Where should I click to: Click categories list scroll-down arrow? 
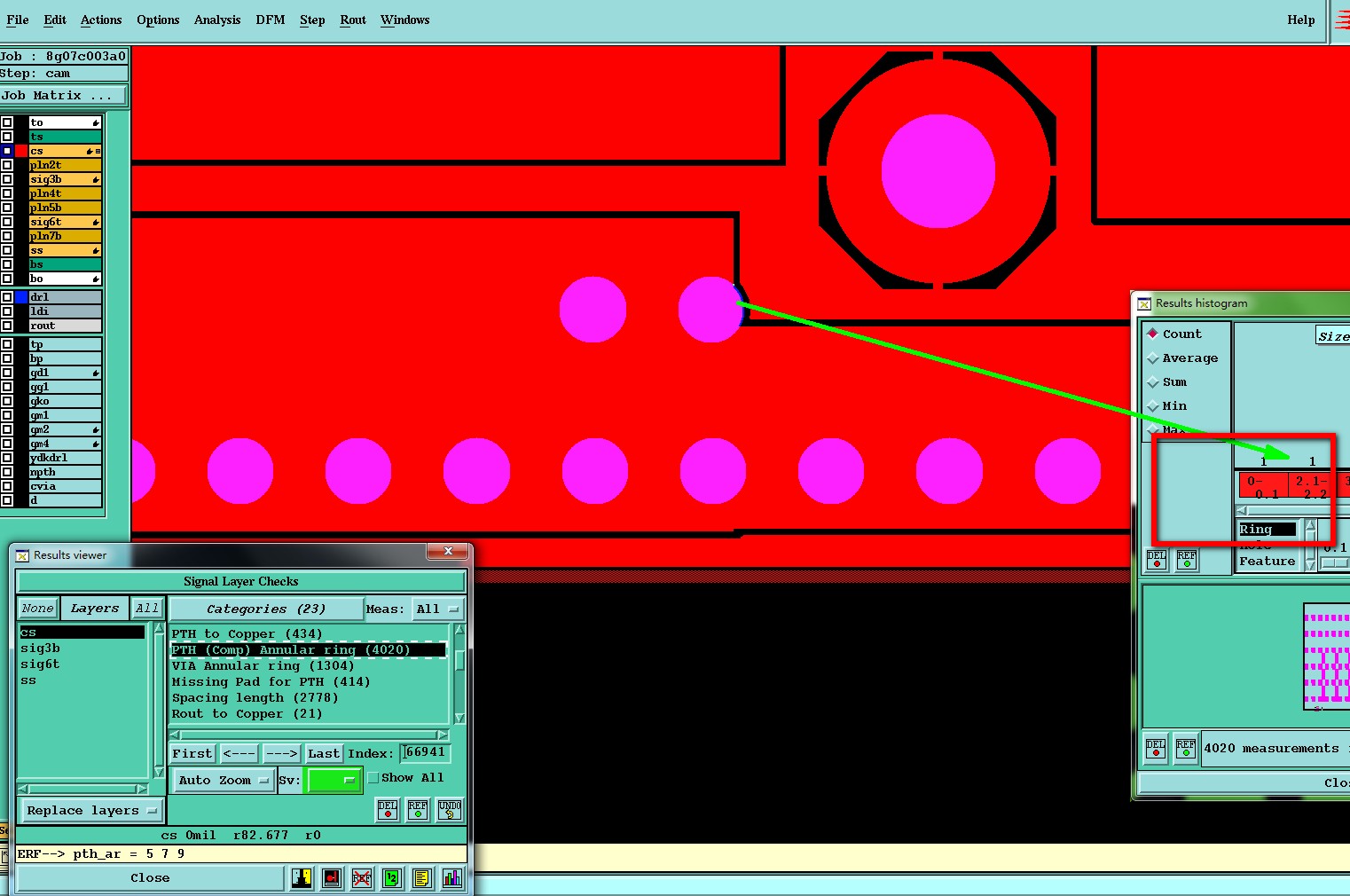(459, 718)
